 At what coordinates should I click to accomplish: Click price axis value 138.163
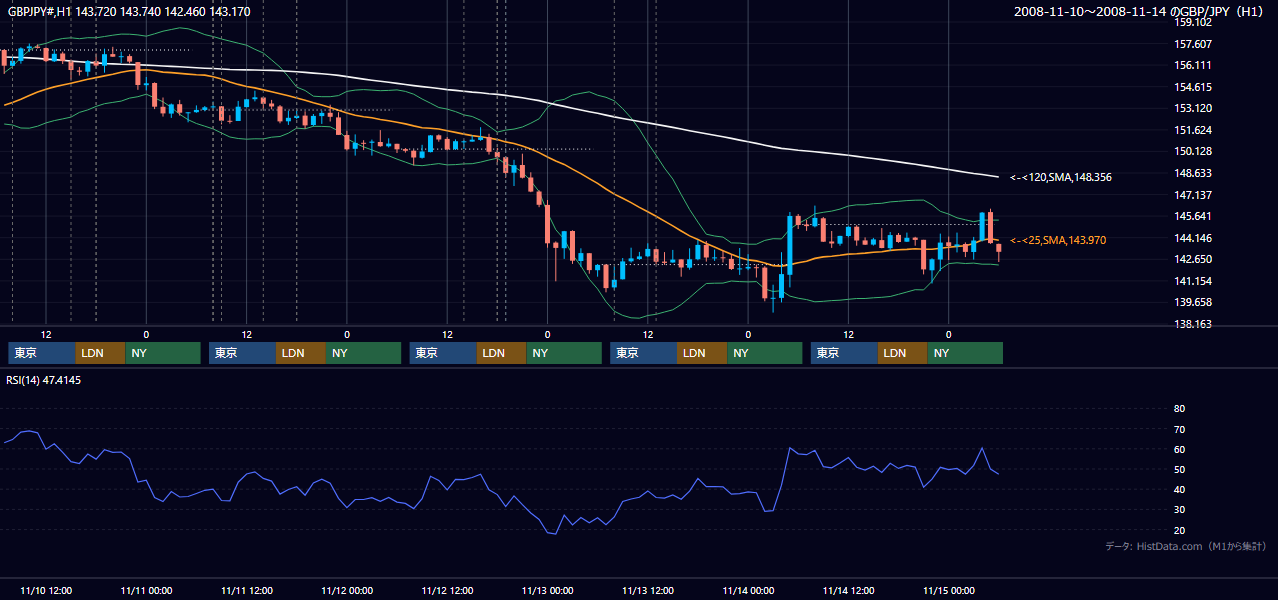pyautogui.click(x=1194, y=324)
